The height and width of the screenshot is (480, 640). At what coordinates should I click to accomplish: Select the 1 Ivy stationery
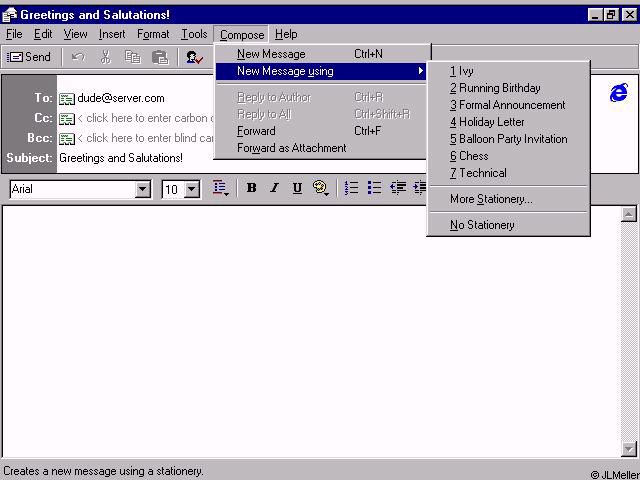click(508, 71)
